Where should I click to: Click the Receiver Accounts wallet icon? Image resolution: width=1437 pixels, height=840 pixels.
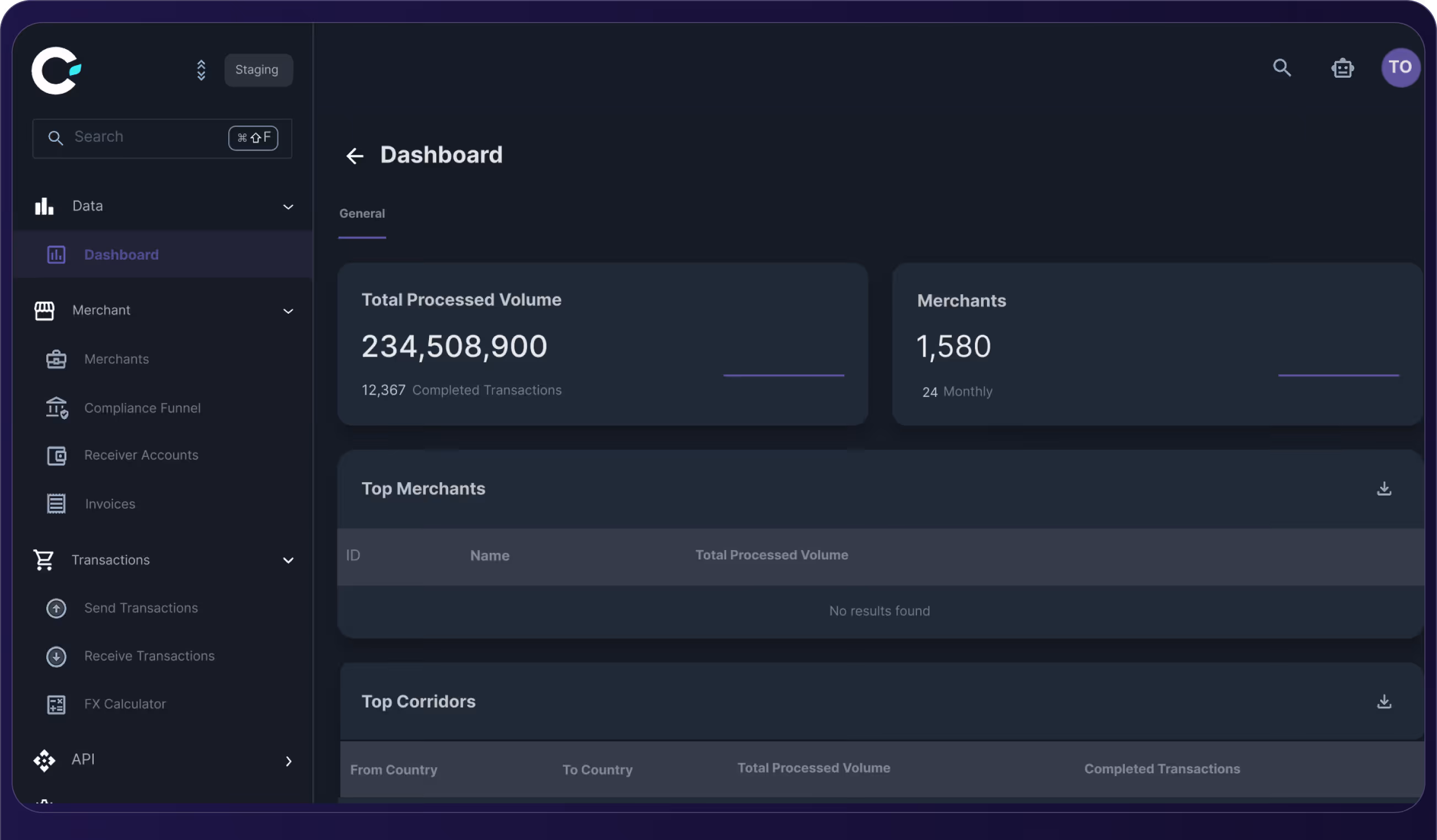pos(56,456)
